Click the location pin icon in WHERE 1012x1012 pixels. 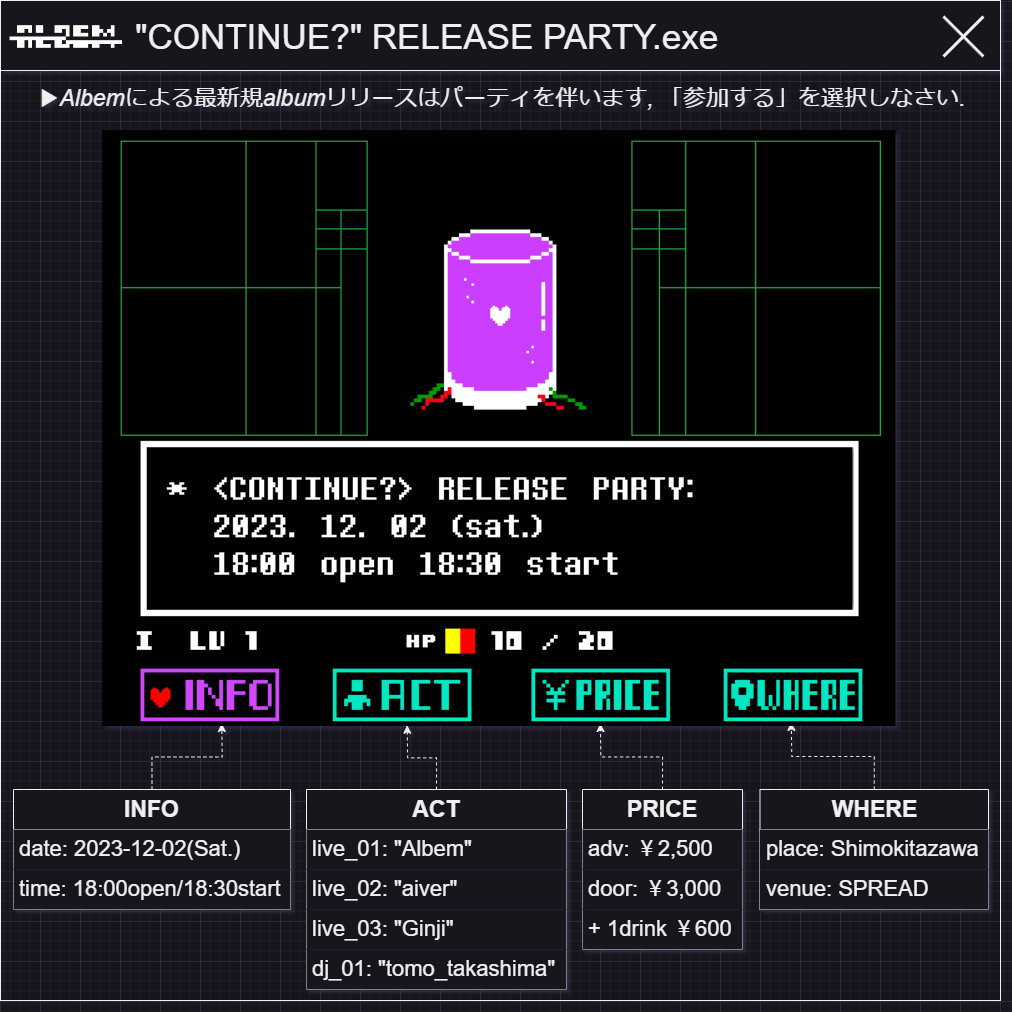click(742, 695)
